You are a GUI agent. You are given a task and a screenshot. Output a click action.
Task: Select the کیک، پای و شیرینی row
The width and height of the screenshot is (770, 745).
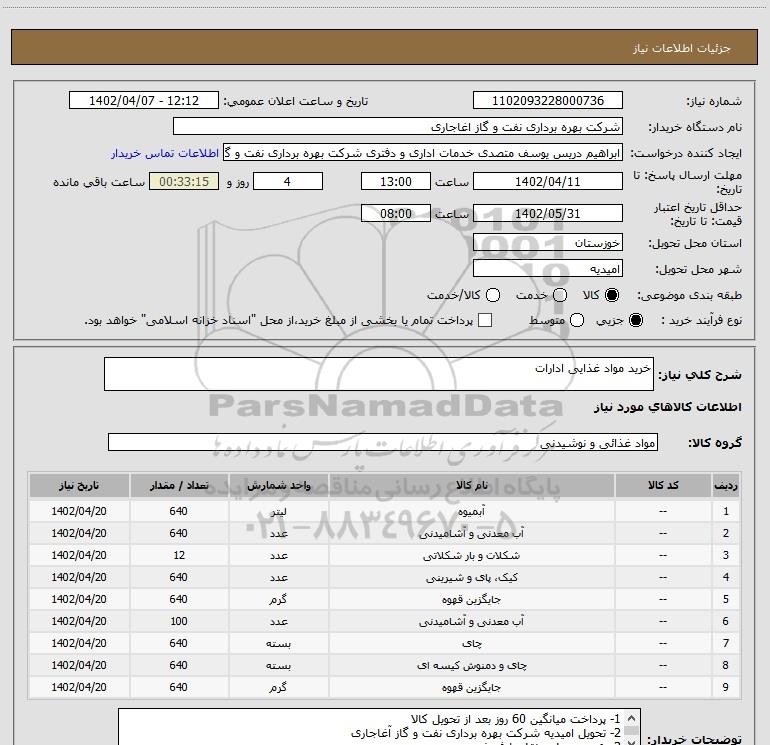(x=385, y=578)
